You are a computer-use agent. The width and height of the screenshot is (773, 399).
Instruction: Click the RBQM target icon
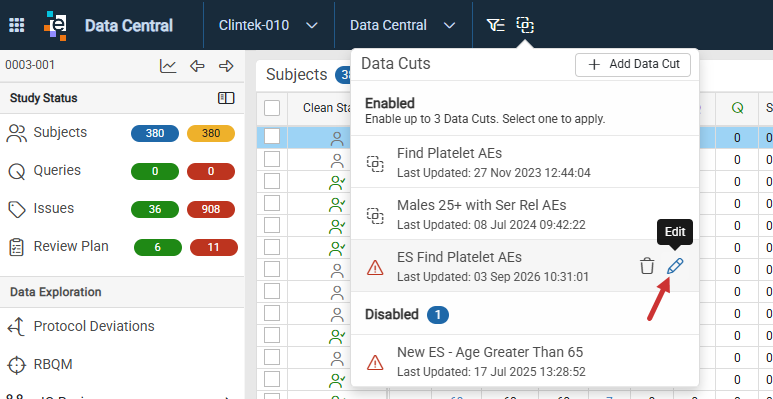(17, 365)
